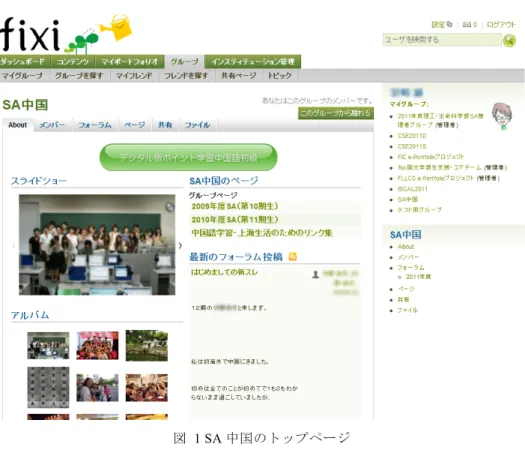The height and width of the screenshot is (450, 525).
Task: Open 2011年度理工・生命科学部SA group link
Action: [440, 121]
